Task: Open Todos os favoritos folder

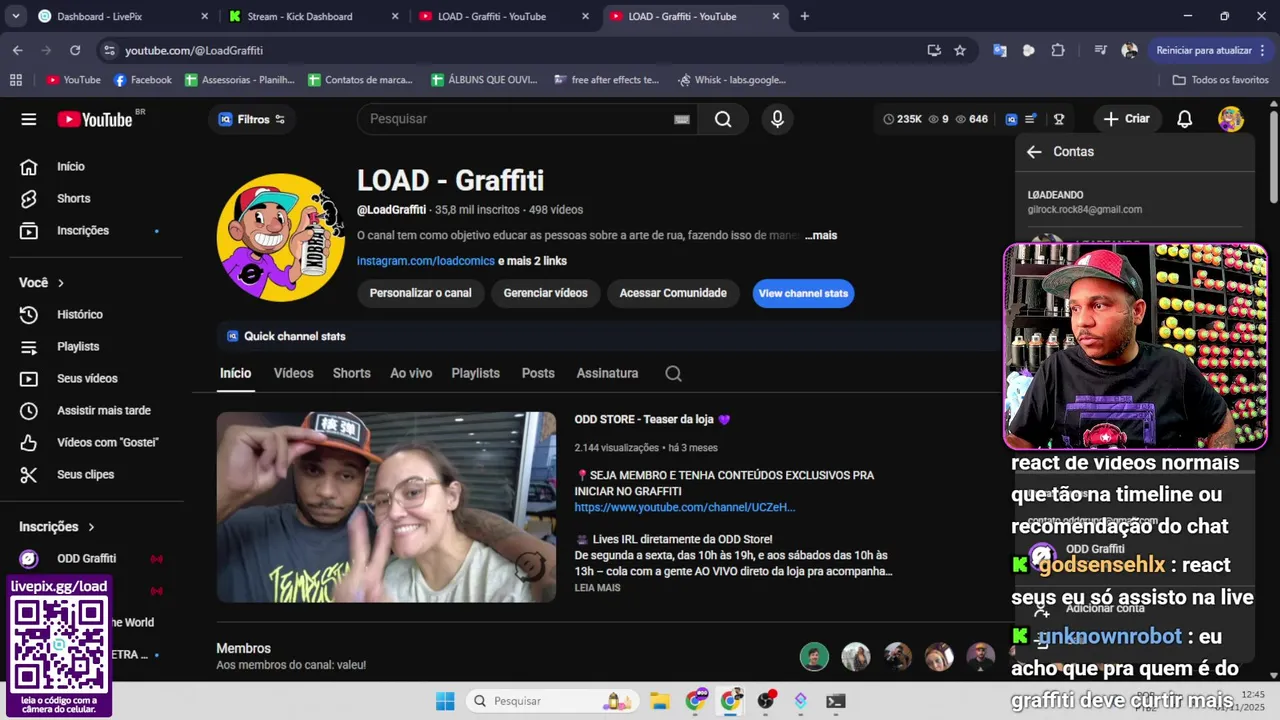Action: click(x=1220, y=80)
